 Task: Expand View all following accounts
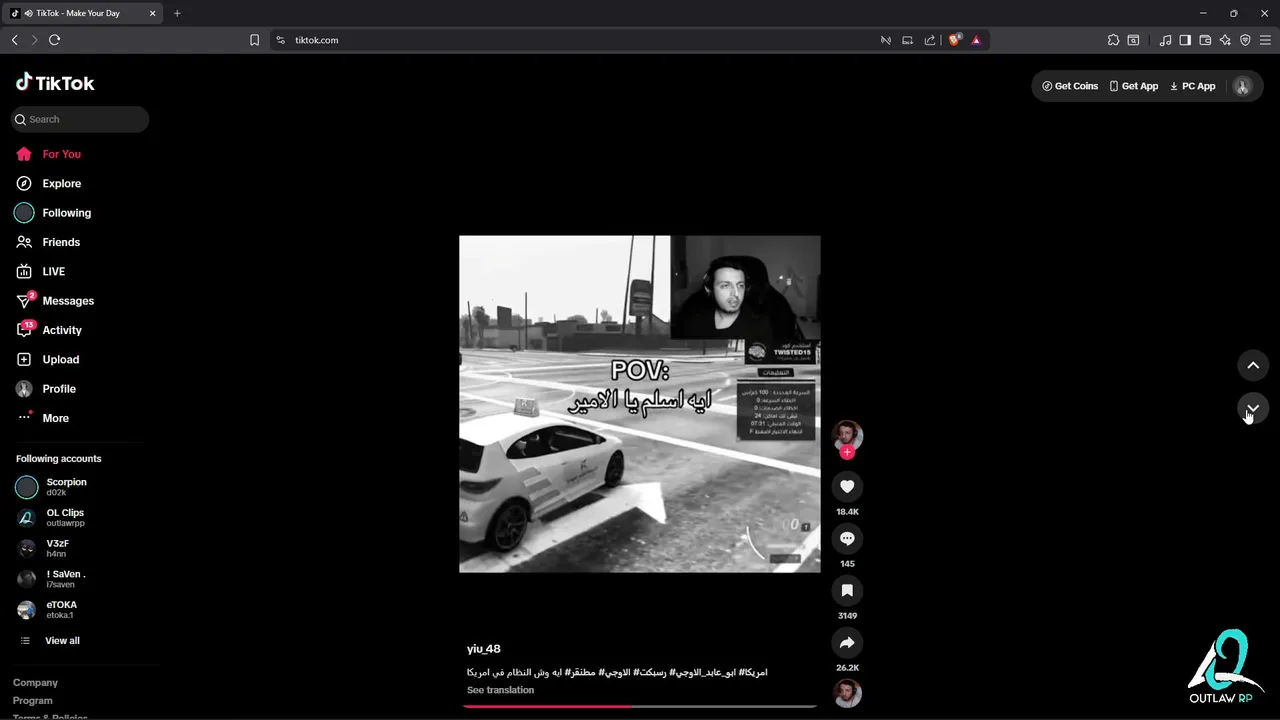[x=62, y=641]
